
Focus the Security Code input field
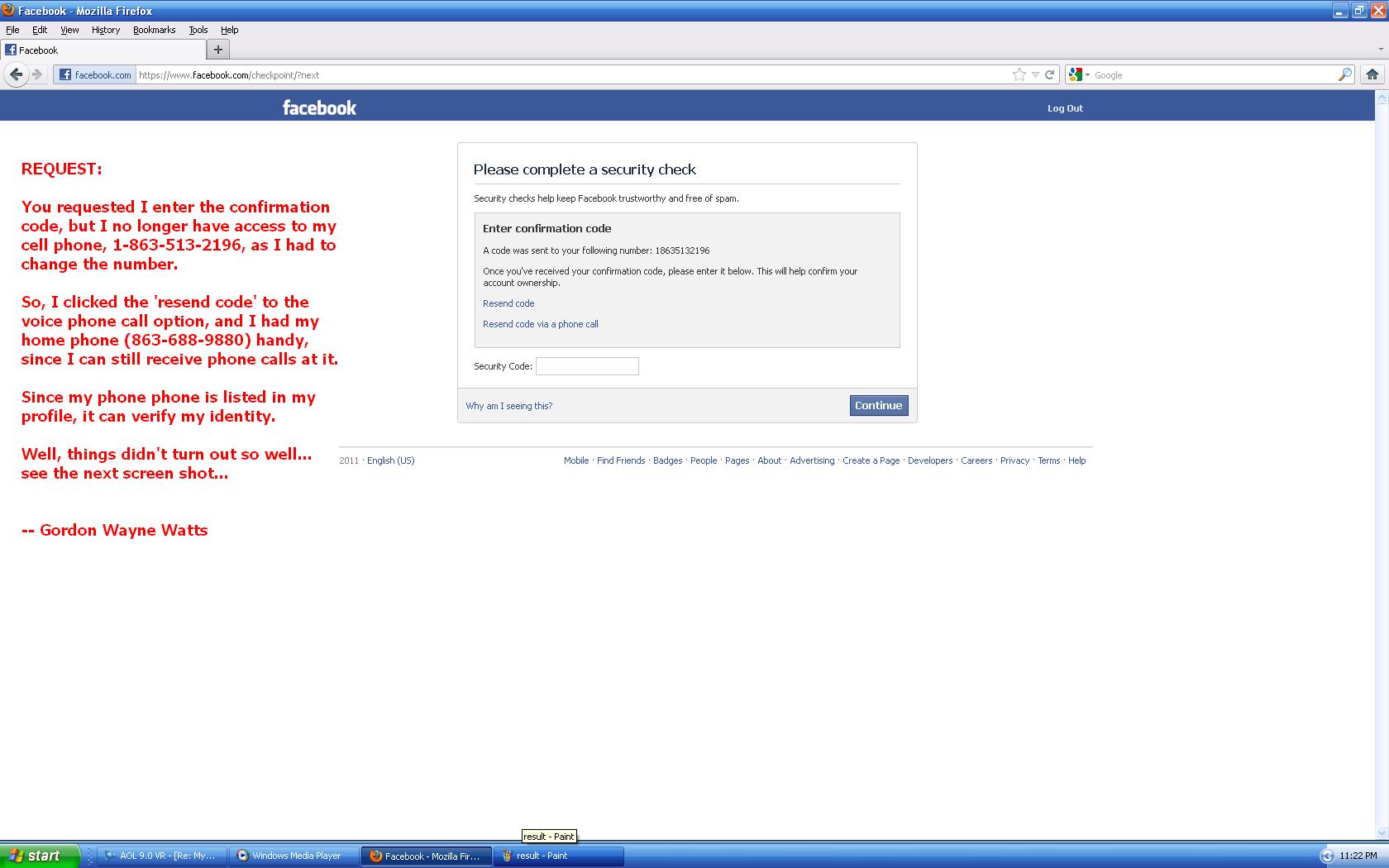click(x=587, y=366)
